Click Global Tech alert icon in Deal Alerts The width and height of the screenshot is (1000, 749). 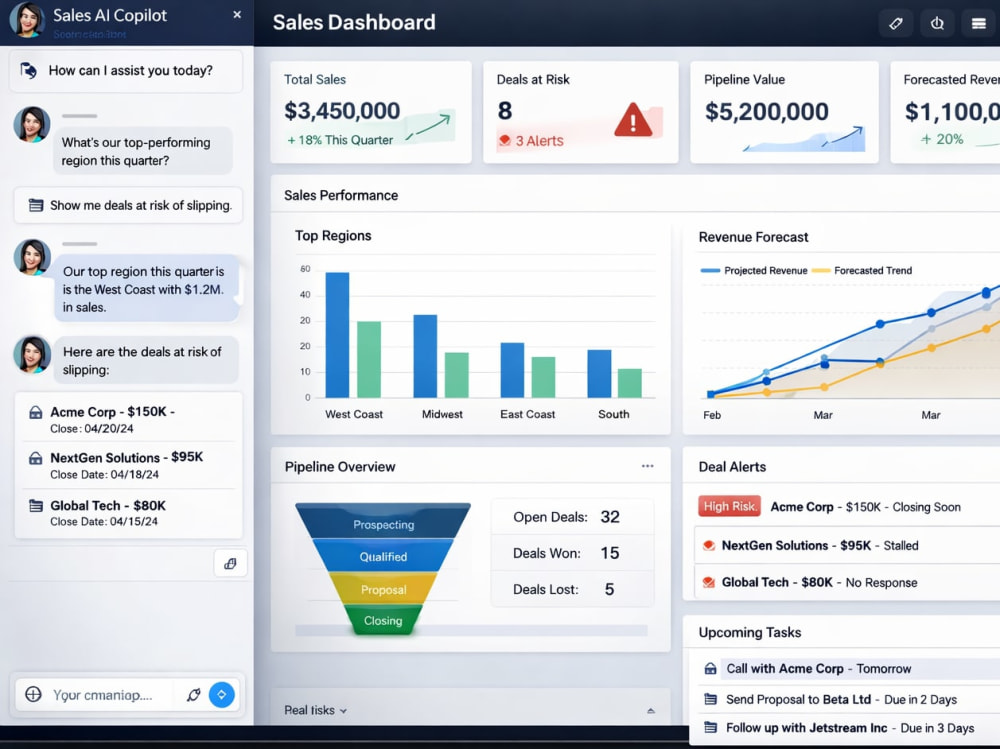[708, 582]
